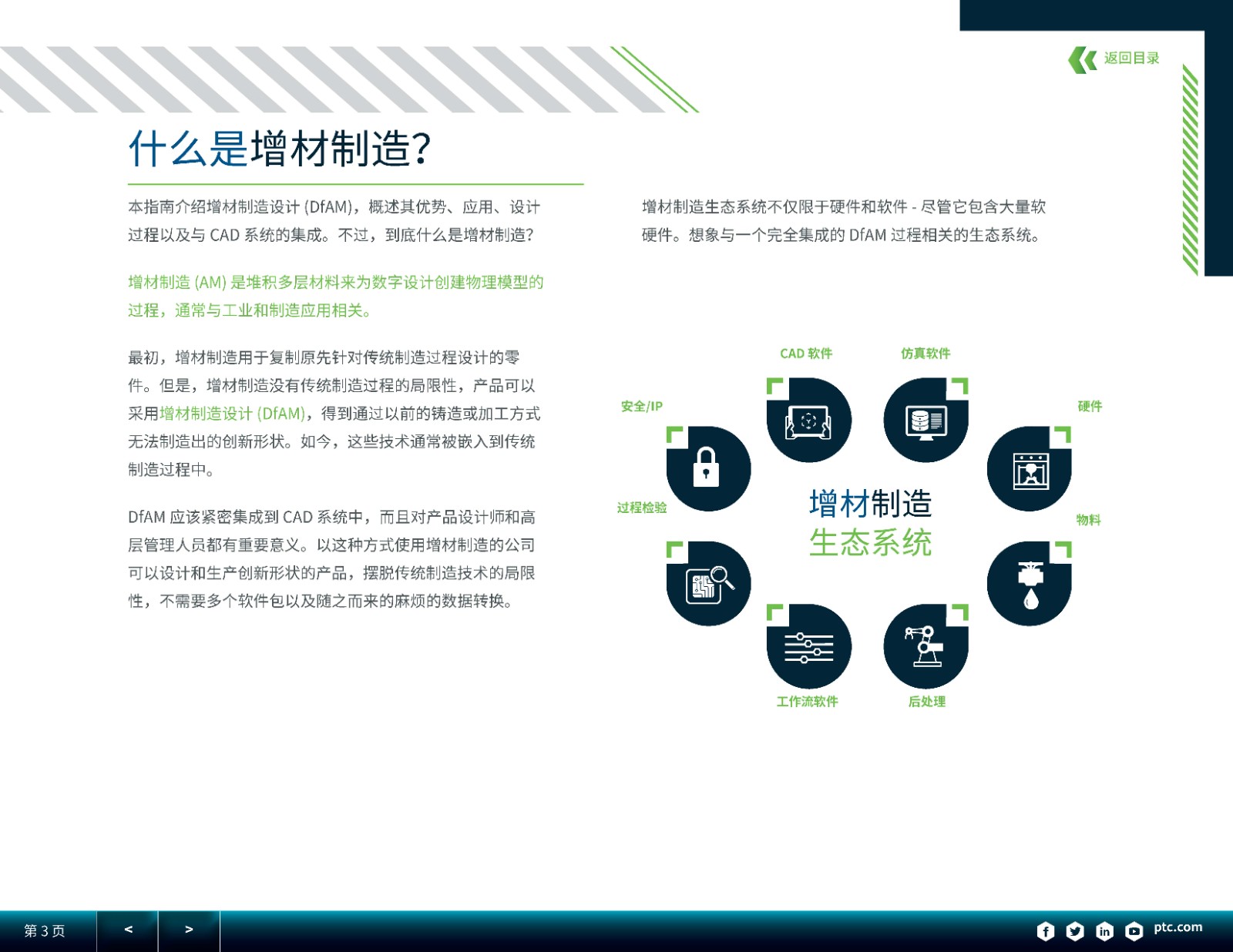
Task: Select the 后处理 robot arm icon
Action: tap(926, 646)
